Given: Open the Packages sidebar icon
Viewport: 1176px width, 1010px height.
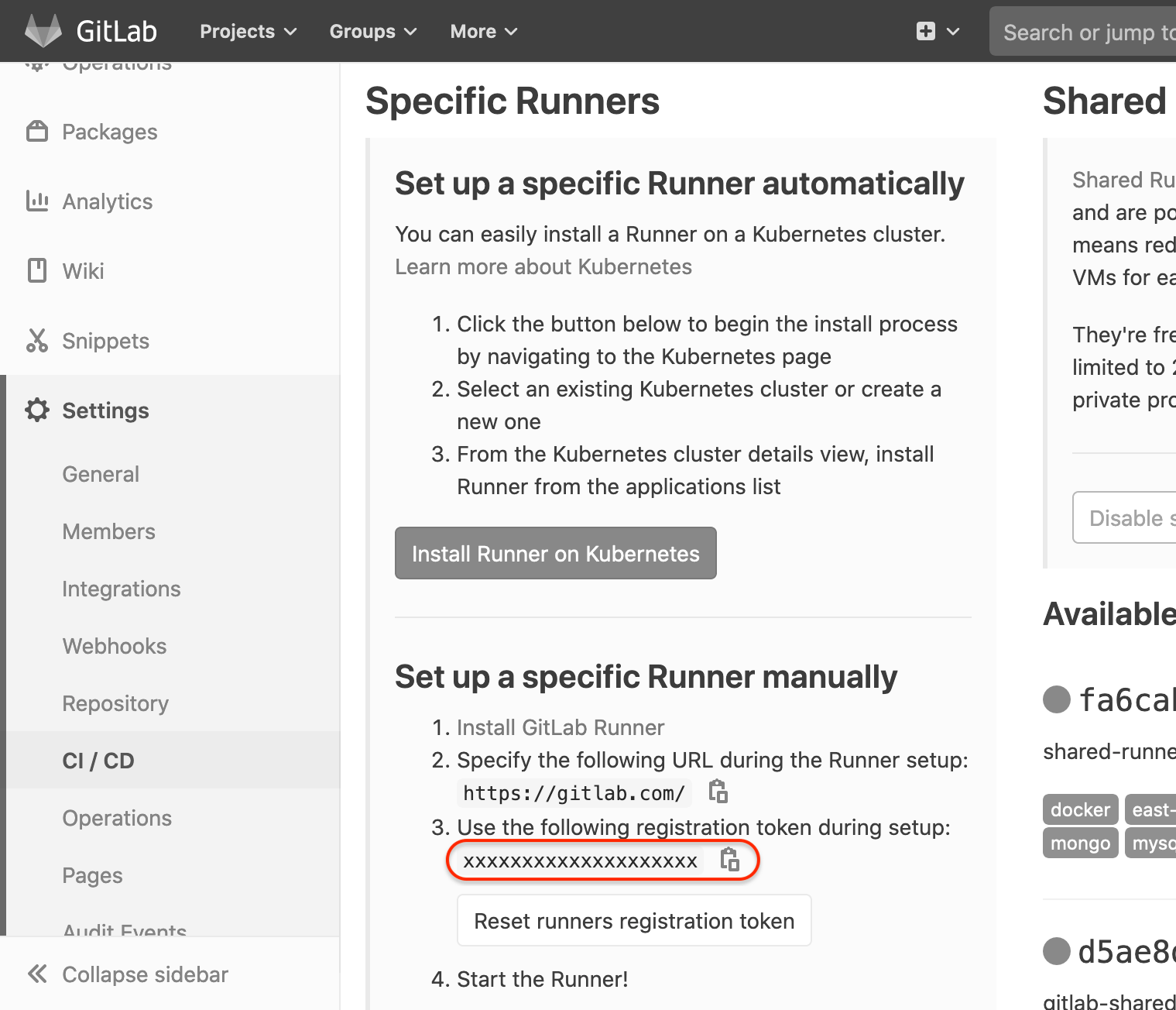Looking at the screenshot, I should (36, 131).
